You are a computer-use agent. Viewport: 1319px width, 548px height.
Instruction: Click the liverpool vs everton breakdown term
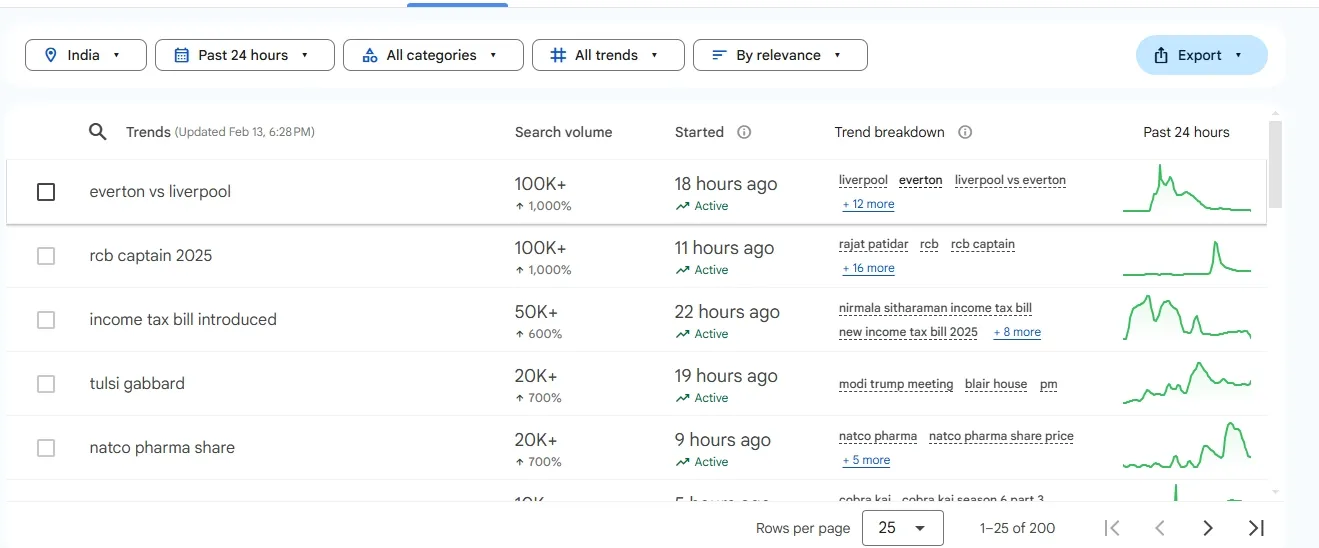(1010, 181)
